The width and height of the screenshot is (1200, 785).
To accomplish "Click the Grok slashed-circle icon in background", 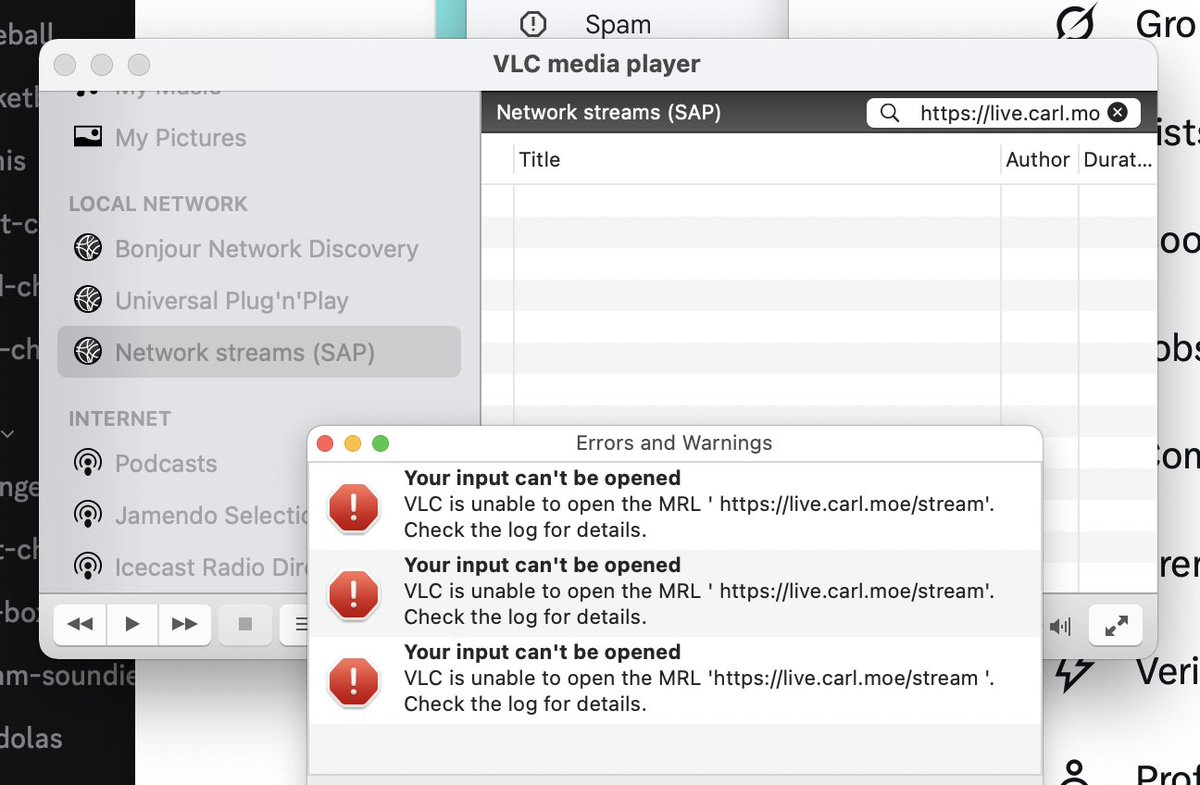I will [x=1078, y=22].
